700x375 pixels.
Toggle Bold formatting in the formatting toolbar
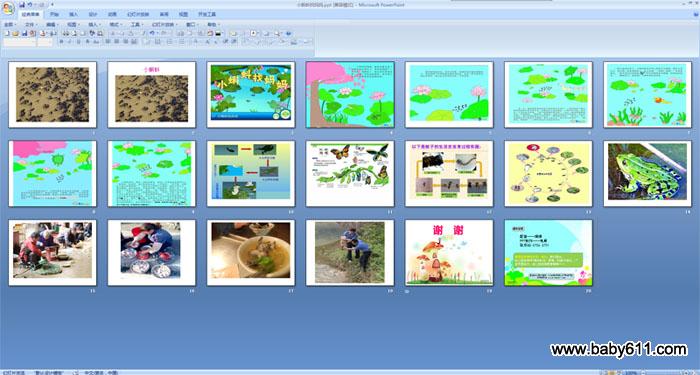(62, 42)
